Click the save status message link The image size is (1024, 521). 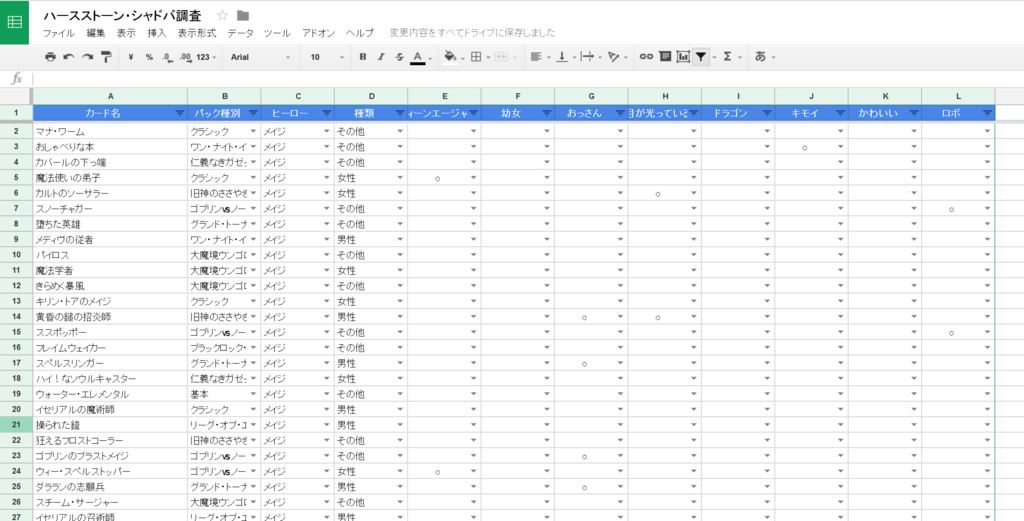pos(472,33)
